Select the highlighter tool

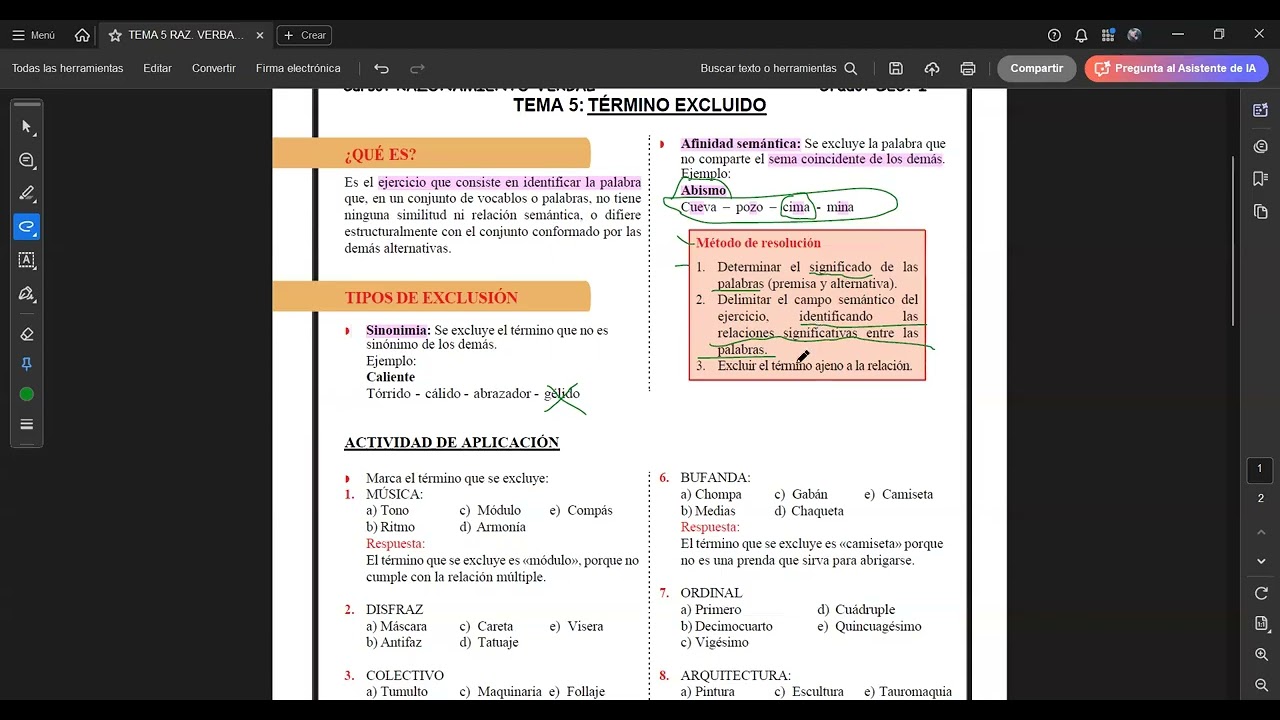27,193
